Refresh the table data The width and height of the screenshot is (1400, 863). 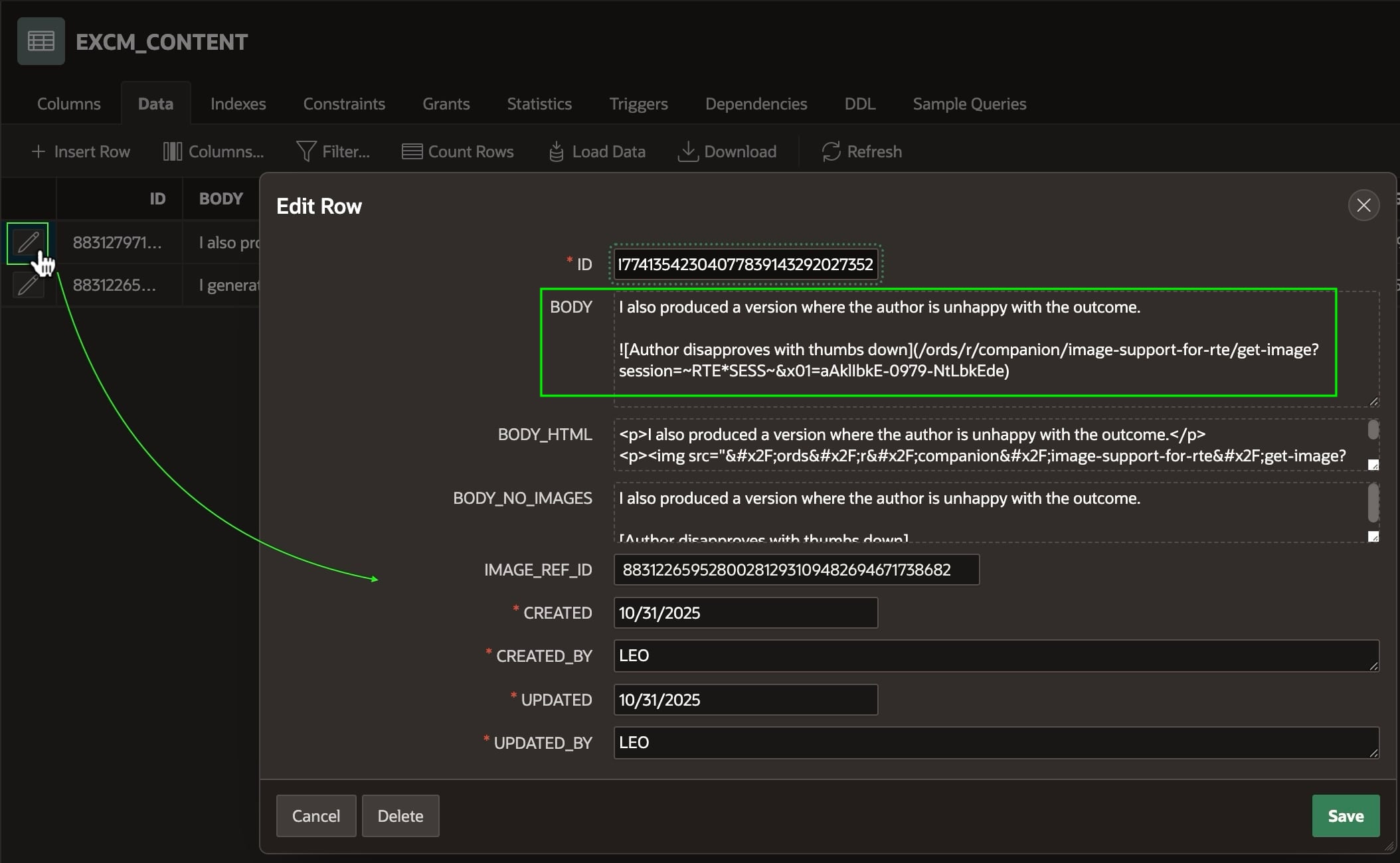coord(861,152)
